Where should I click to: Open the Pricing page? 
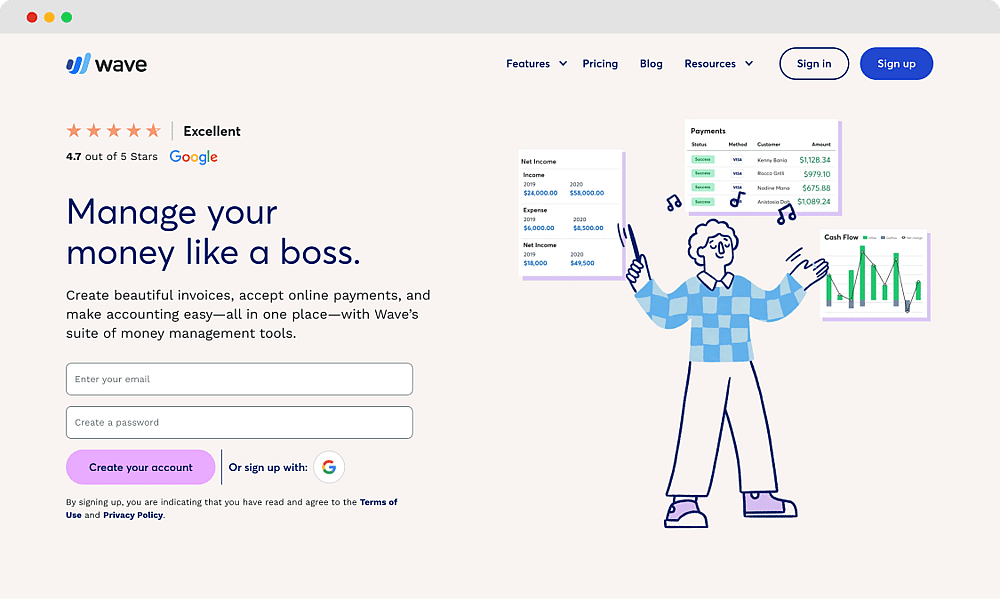(x=600, y=64)
